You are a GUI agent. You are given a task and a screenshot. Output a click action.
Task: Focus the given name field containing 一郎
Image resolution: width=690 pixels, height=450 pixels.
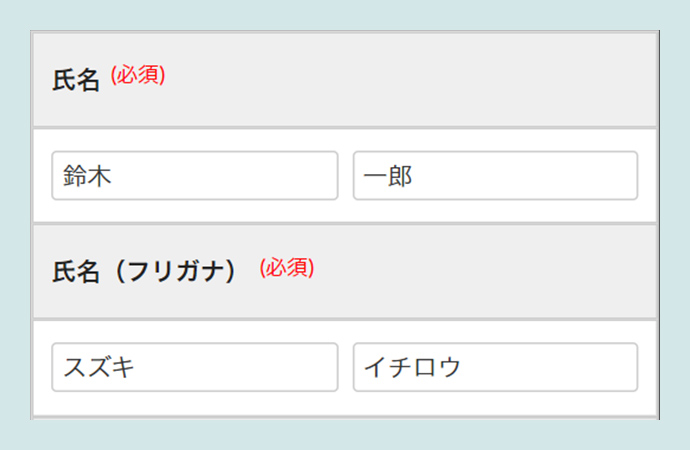click(x=495, y=176)
